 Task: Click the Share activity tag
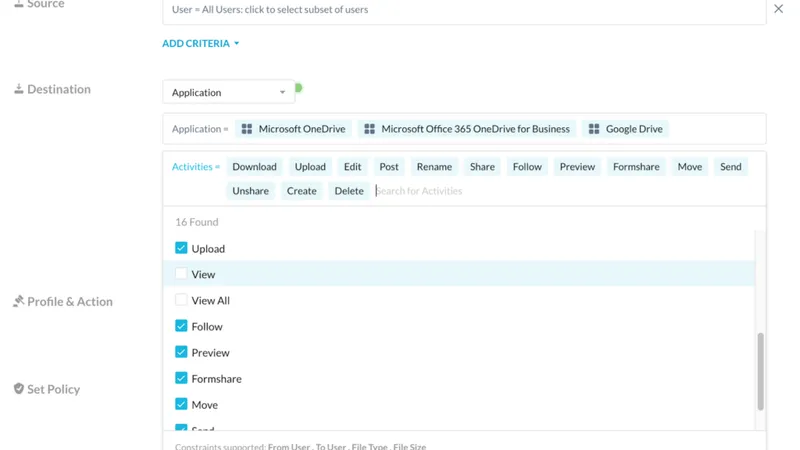pyautogui.click(x=482, y=167)
